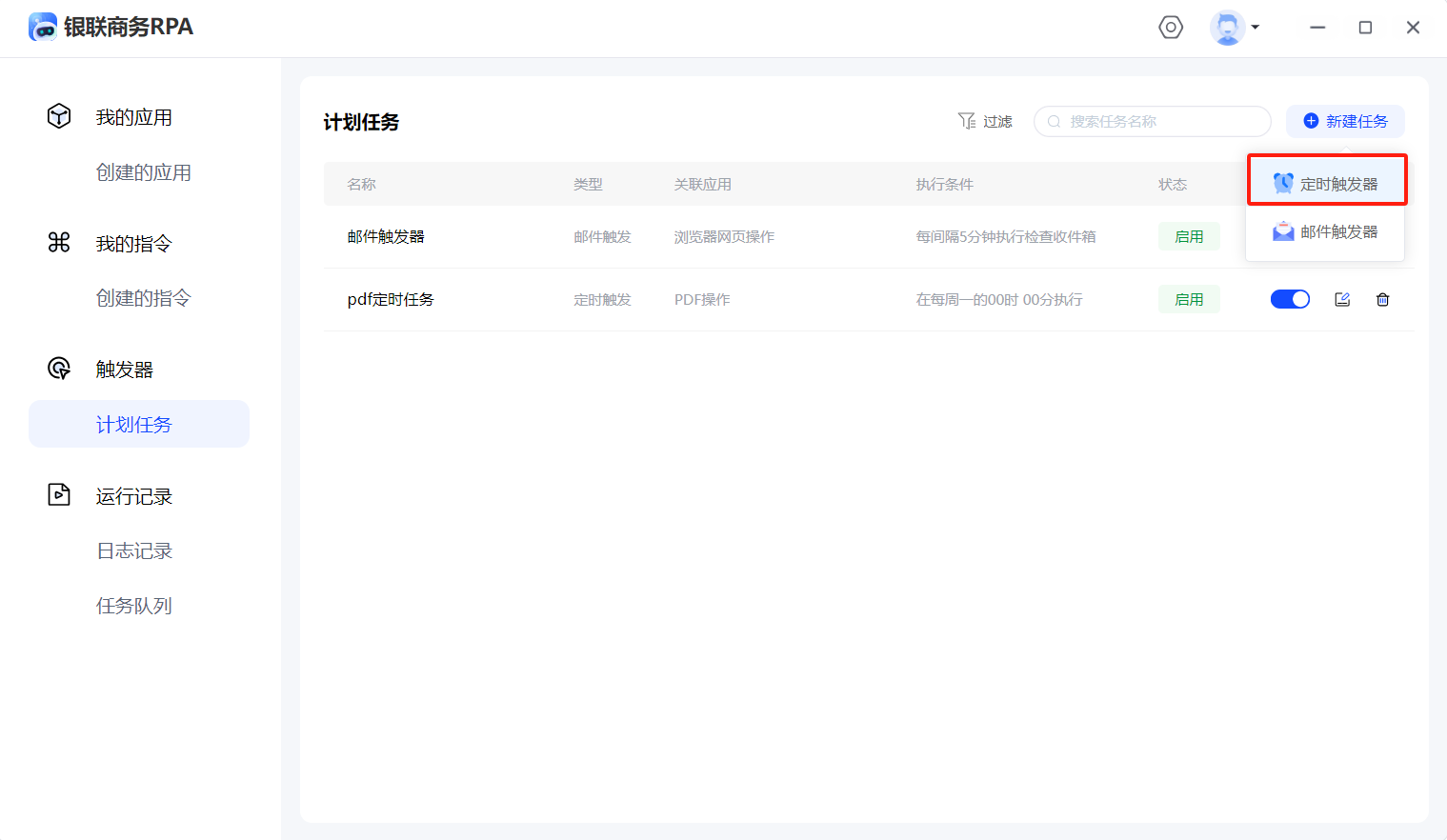1447x840 pixels.
Task: Open 任务队列 in the sidebar
Action: pos(134,606)
